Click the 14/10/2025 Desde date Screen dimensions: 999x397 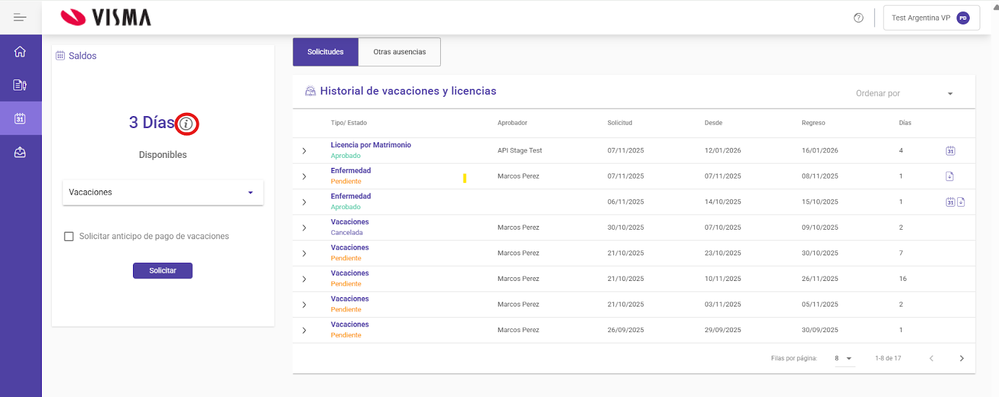[722, 202]
